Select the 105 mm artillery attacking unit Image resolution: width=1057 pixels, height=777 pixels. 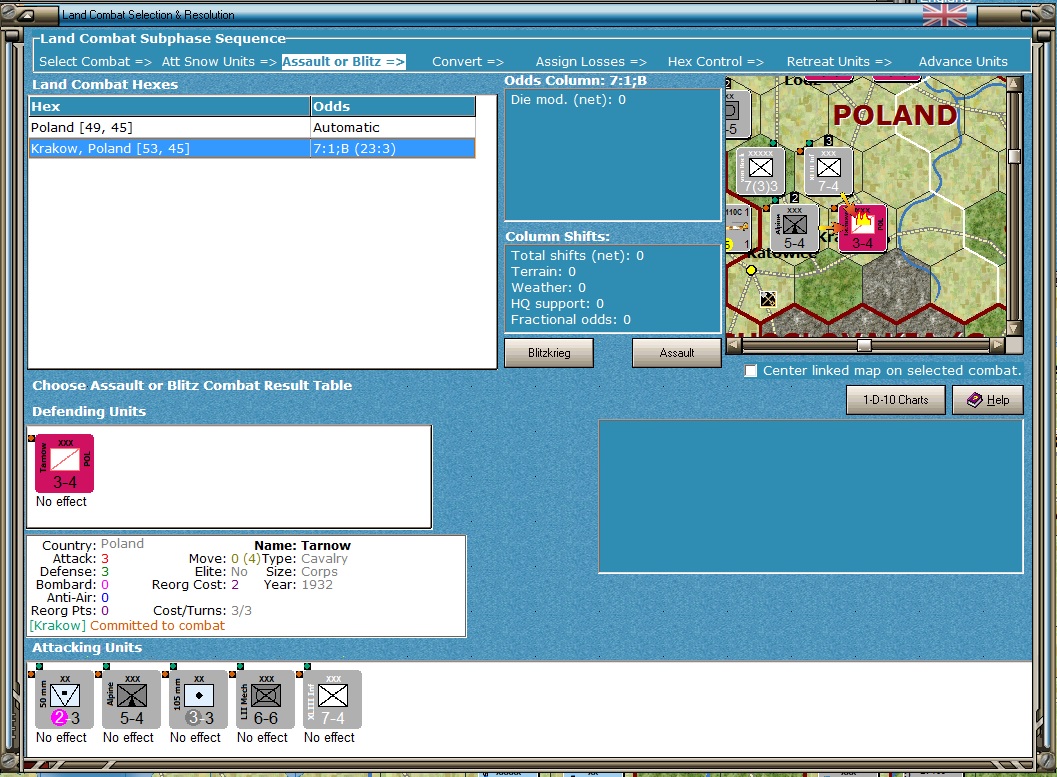coord(198,699)
